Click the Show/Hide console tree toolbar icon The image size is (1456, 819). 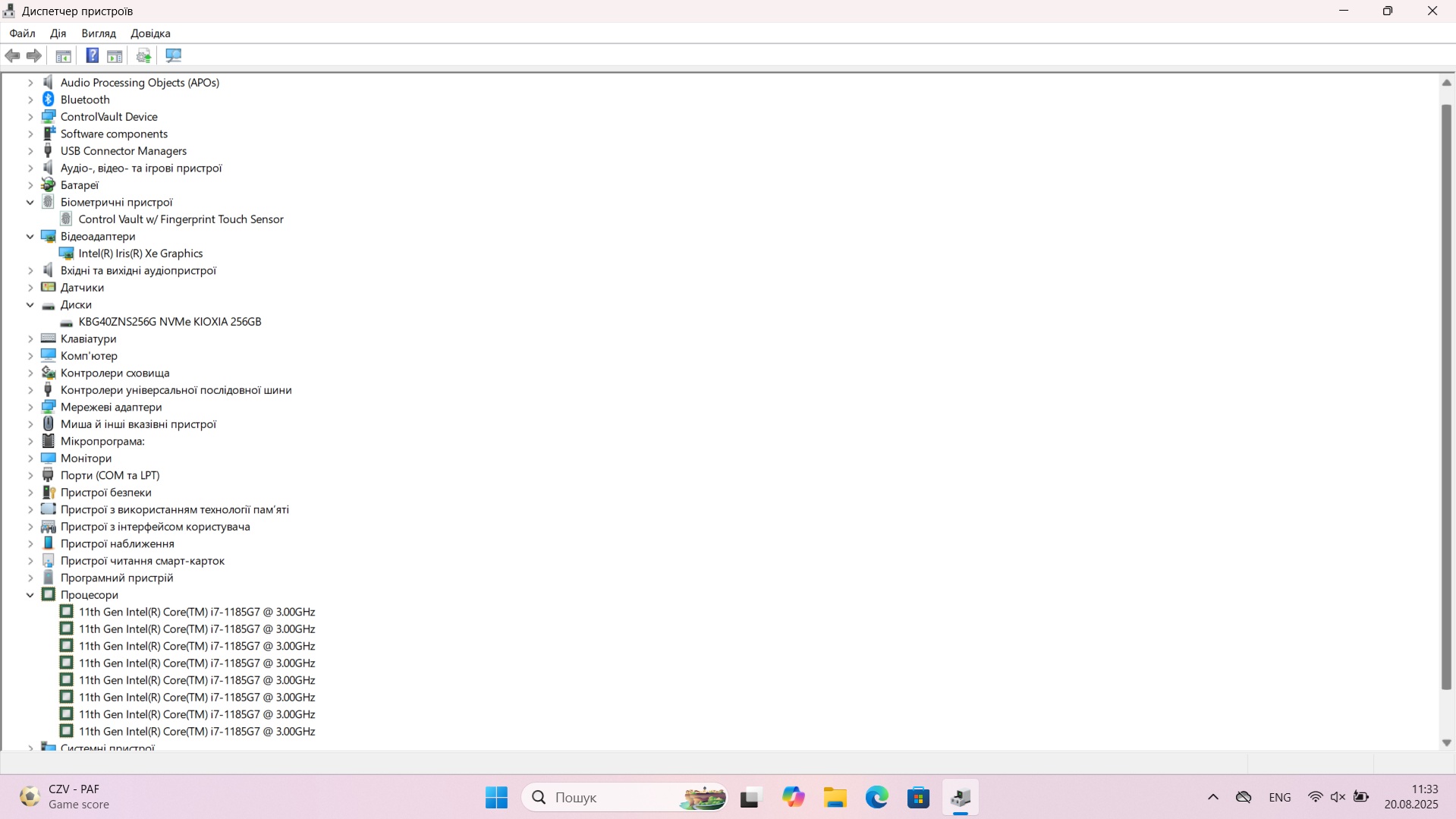click(64, 55)
